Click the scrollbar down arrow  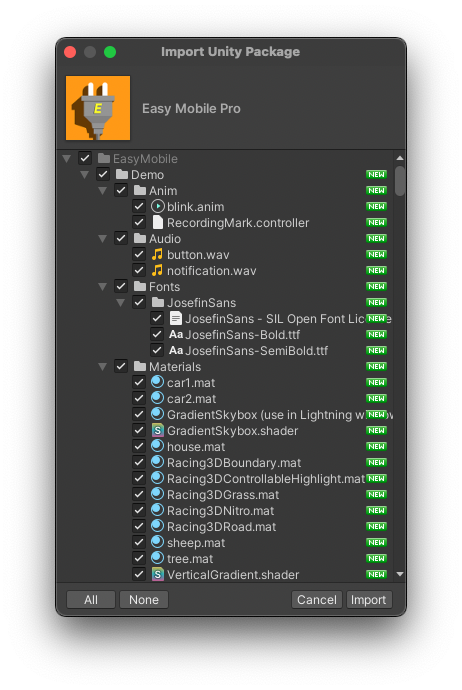click(400, 574)
